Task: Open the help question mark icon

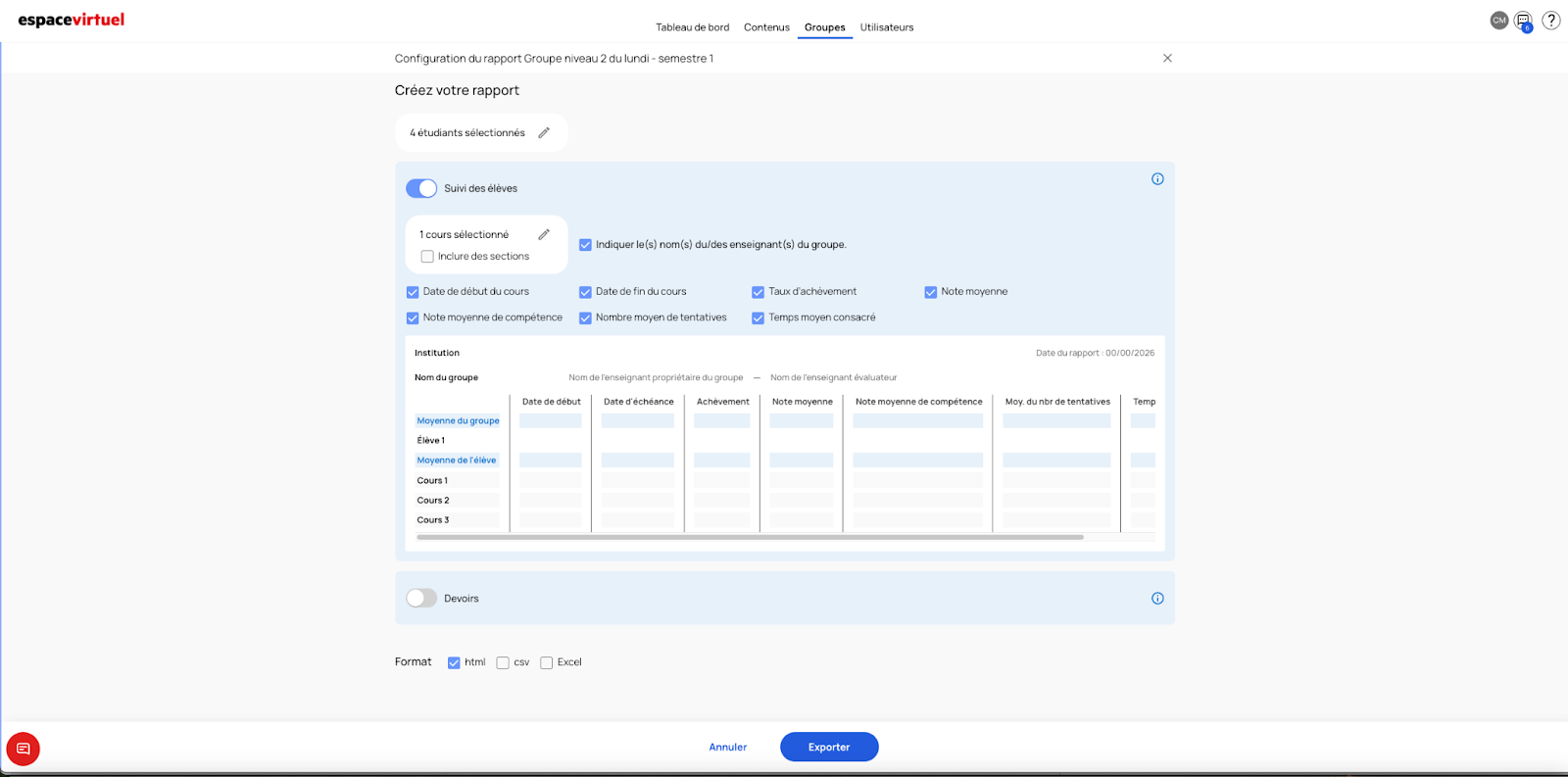Action: coord(1550,21)
